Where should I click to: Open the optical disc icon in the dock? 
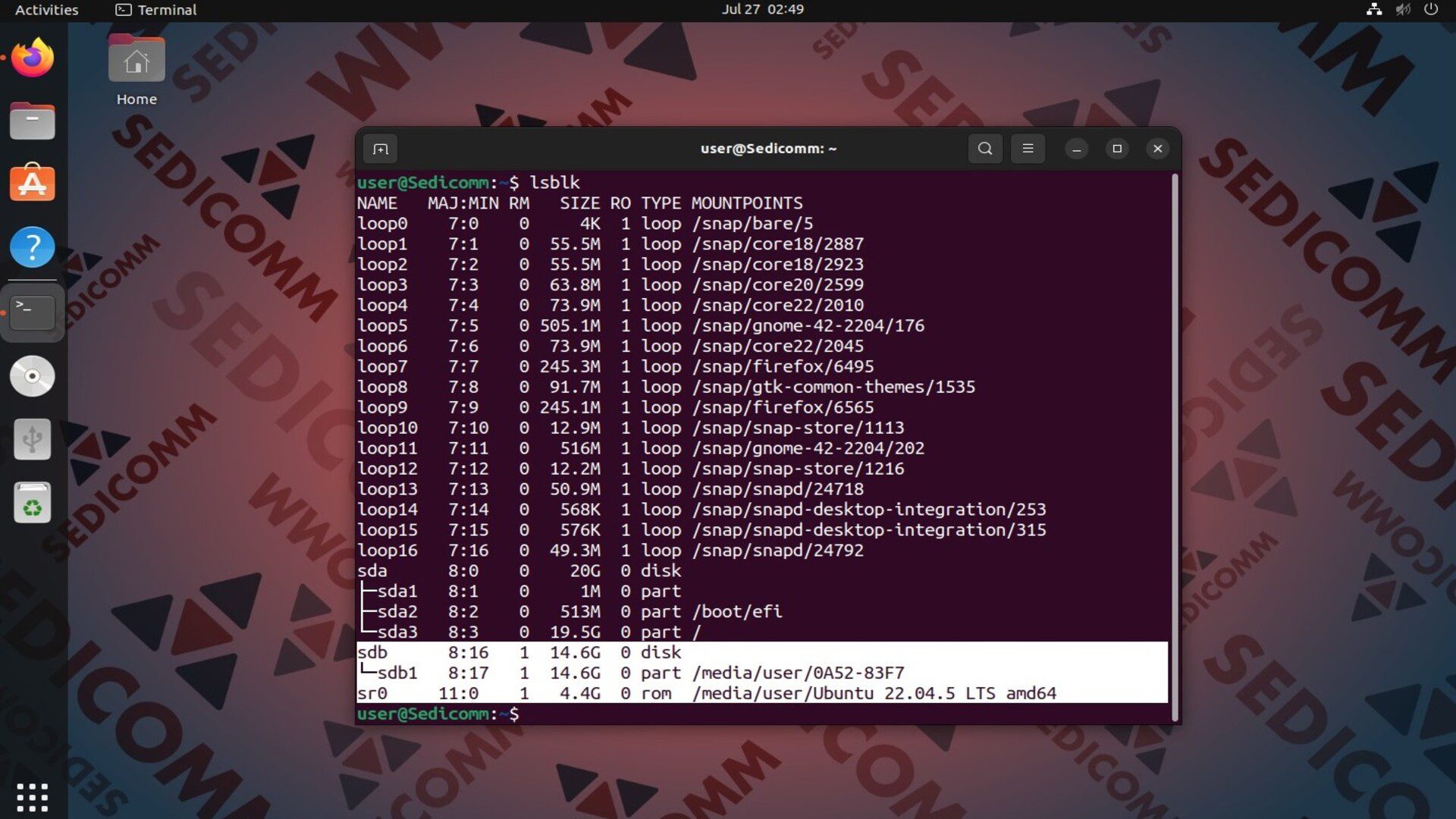pos(33,376)
